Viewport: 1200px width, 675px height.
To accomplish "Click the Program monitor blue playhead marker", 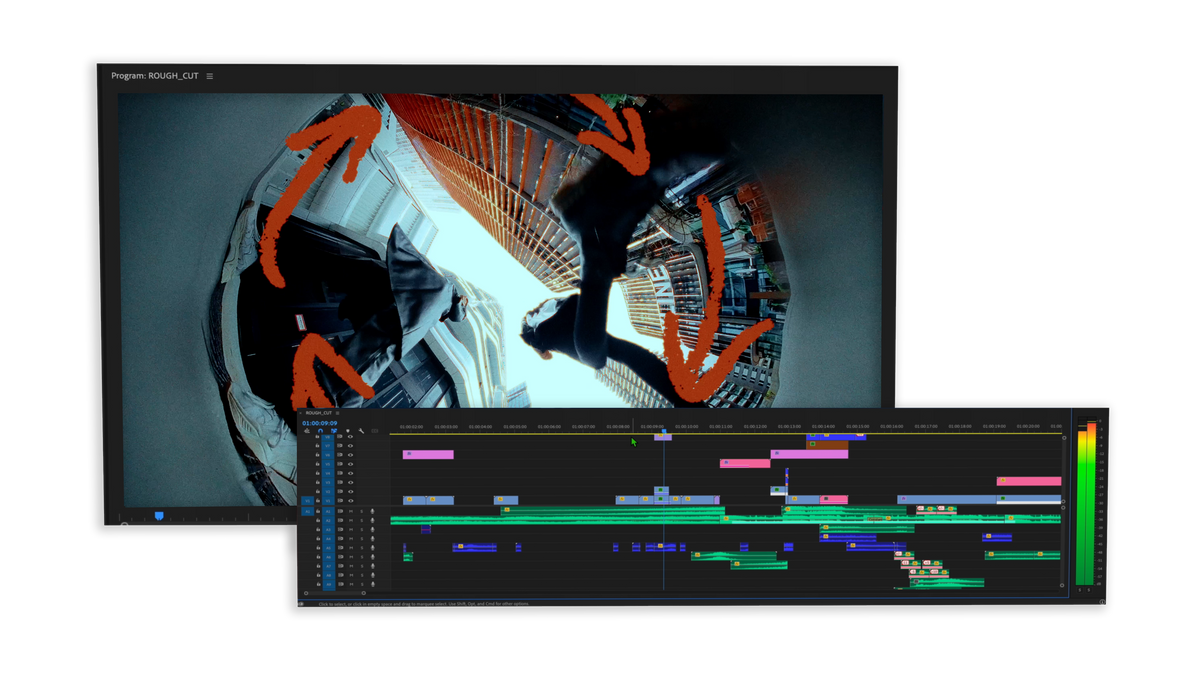I will click(x=158, y=516).
